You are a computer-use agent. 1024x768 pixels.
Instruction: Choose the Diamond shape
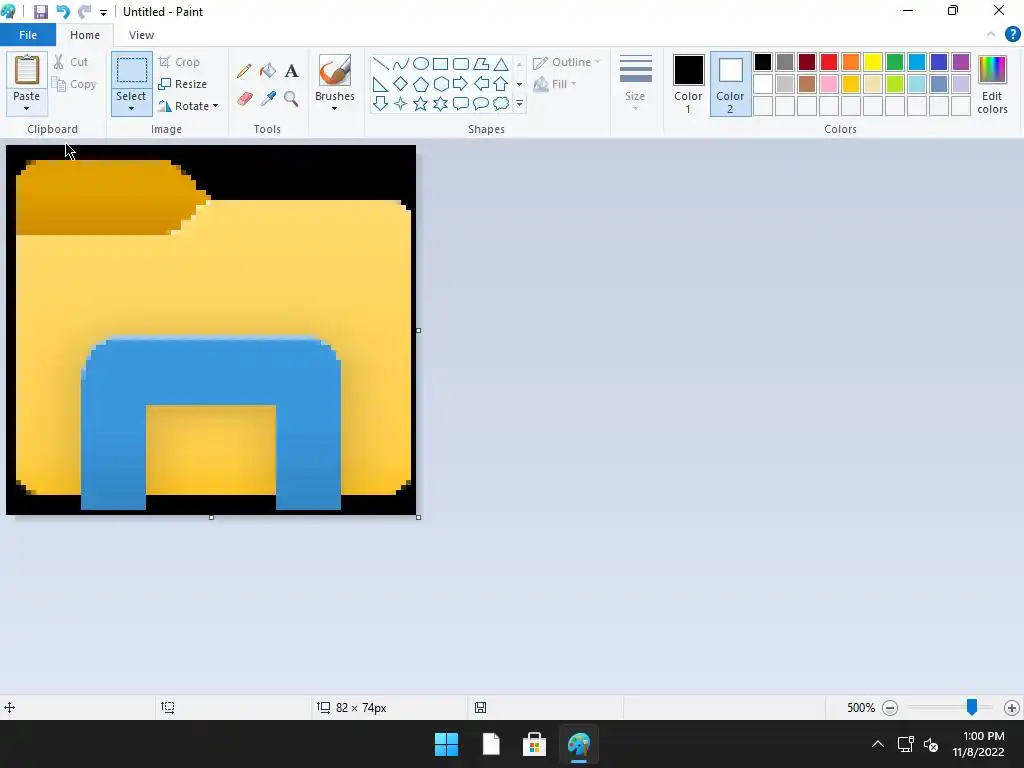tap(401, 84)
